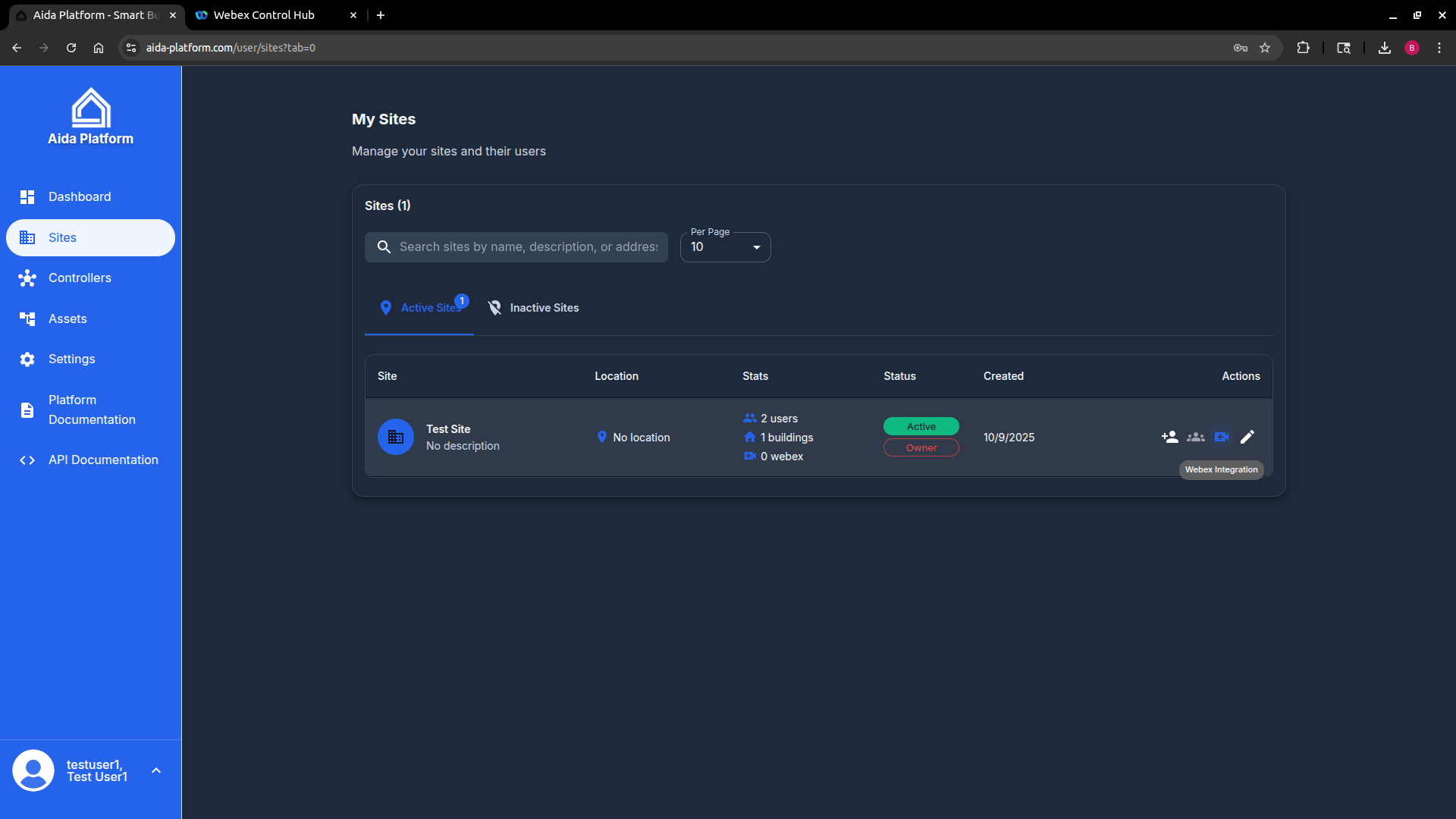Switch to the Inactive Sites tab
The image size is (1456, 819).
(x=544, y=308)
